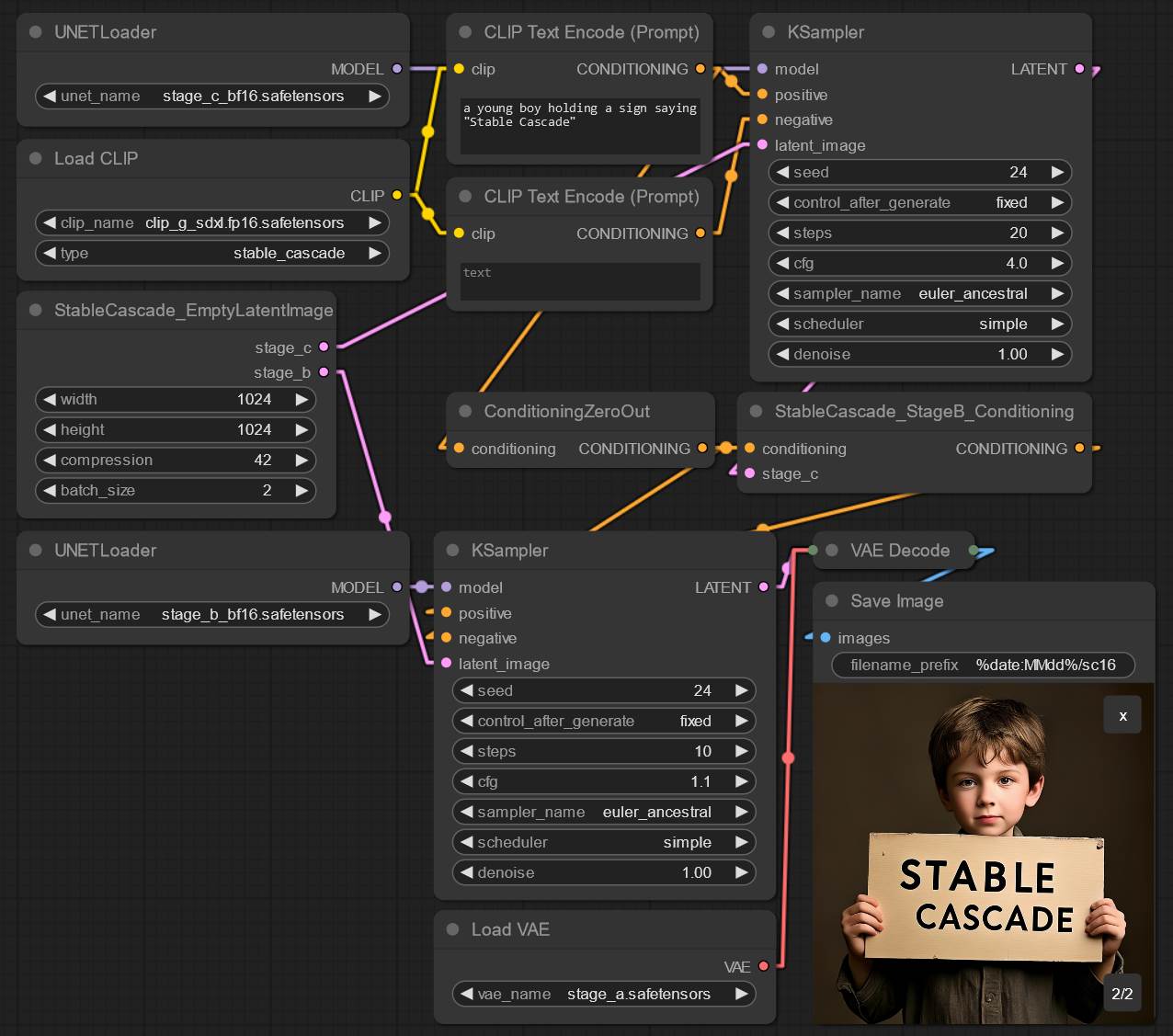Open type dropdown showing stable_cascade
This screenshot has height=1036, width=1173.
[212, 253]
